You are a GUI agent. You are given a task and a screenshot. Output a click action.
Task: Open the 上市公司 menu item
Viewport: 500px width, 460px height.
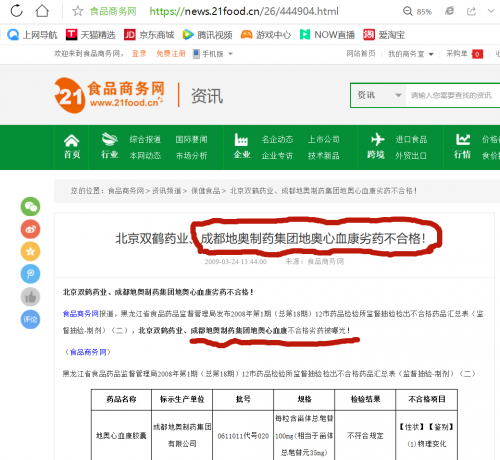tap(323, 139)
